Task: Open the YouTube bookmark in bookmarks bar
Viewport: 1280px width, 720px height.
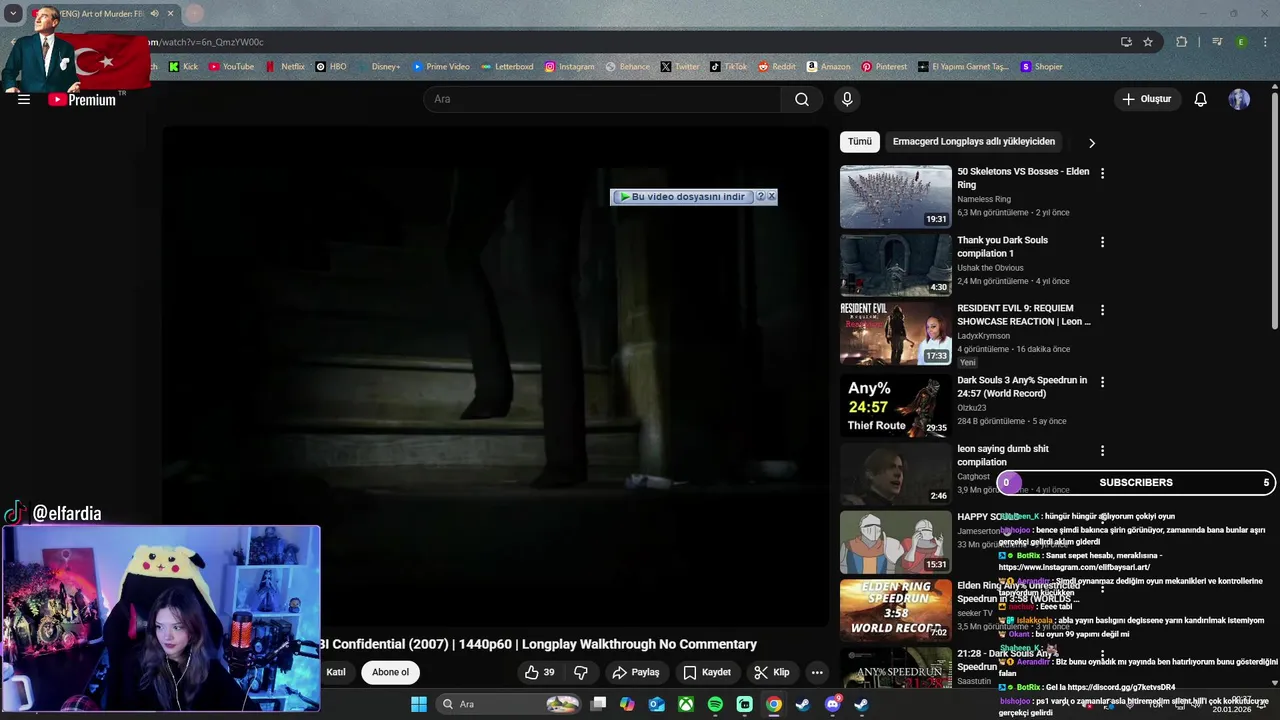Action: pyautogui.click(x=231, y=67)
